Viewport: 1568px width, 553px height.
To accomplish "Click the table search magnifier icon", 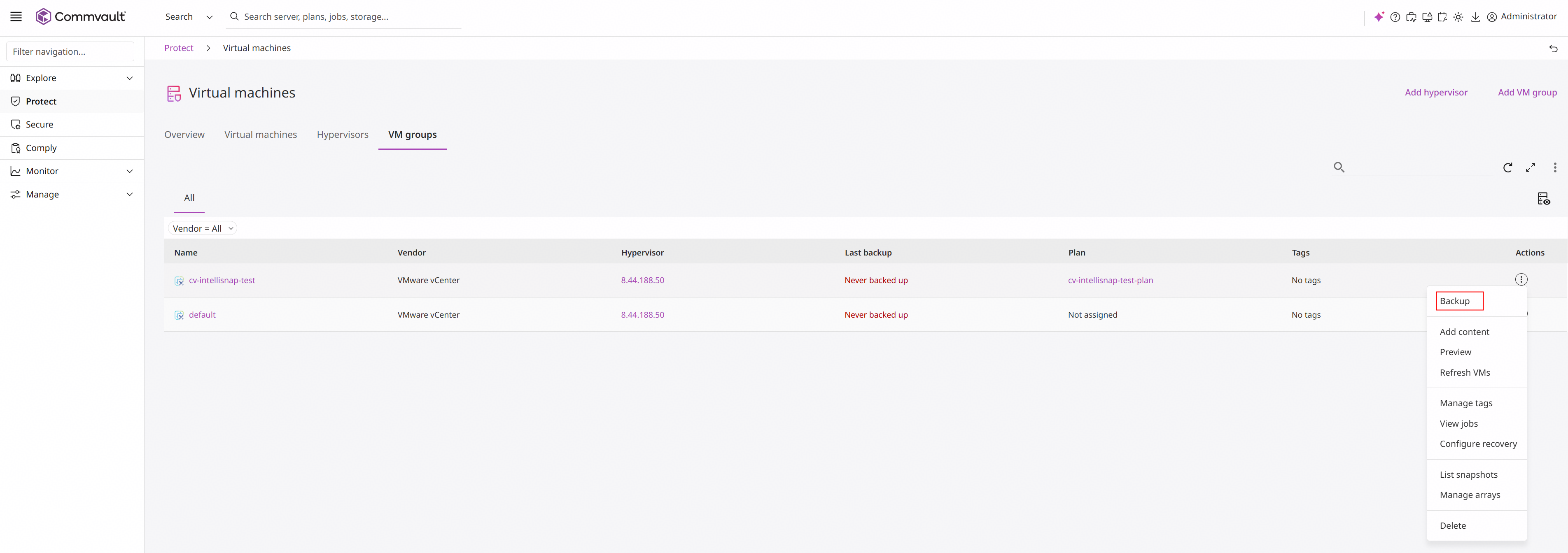I will [1339, 167].
